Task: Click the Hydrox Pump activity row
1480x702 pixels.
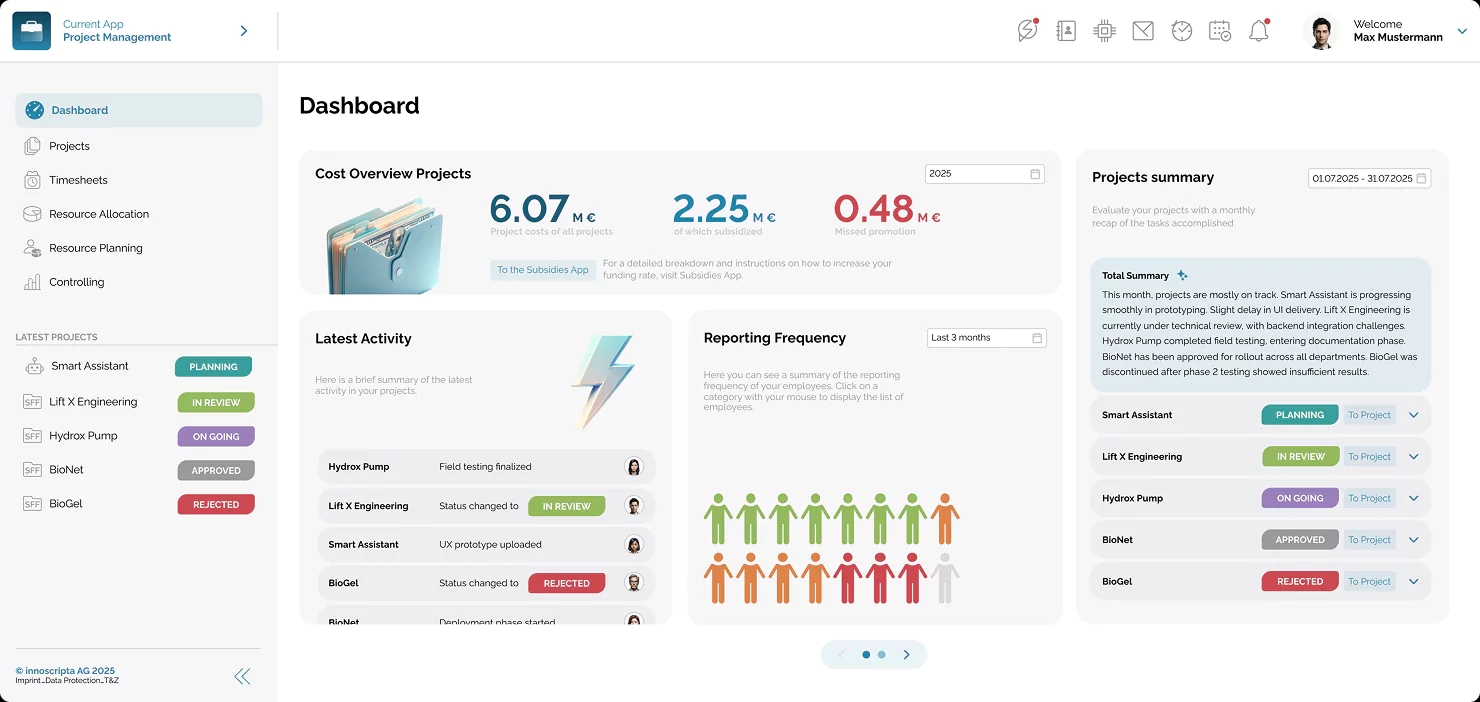Action: tap(486, 467)
